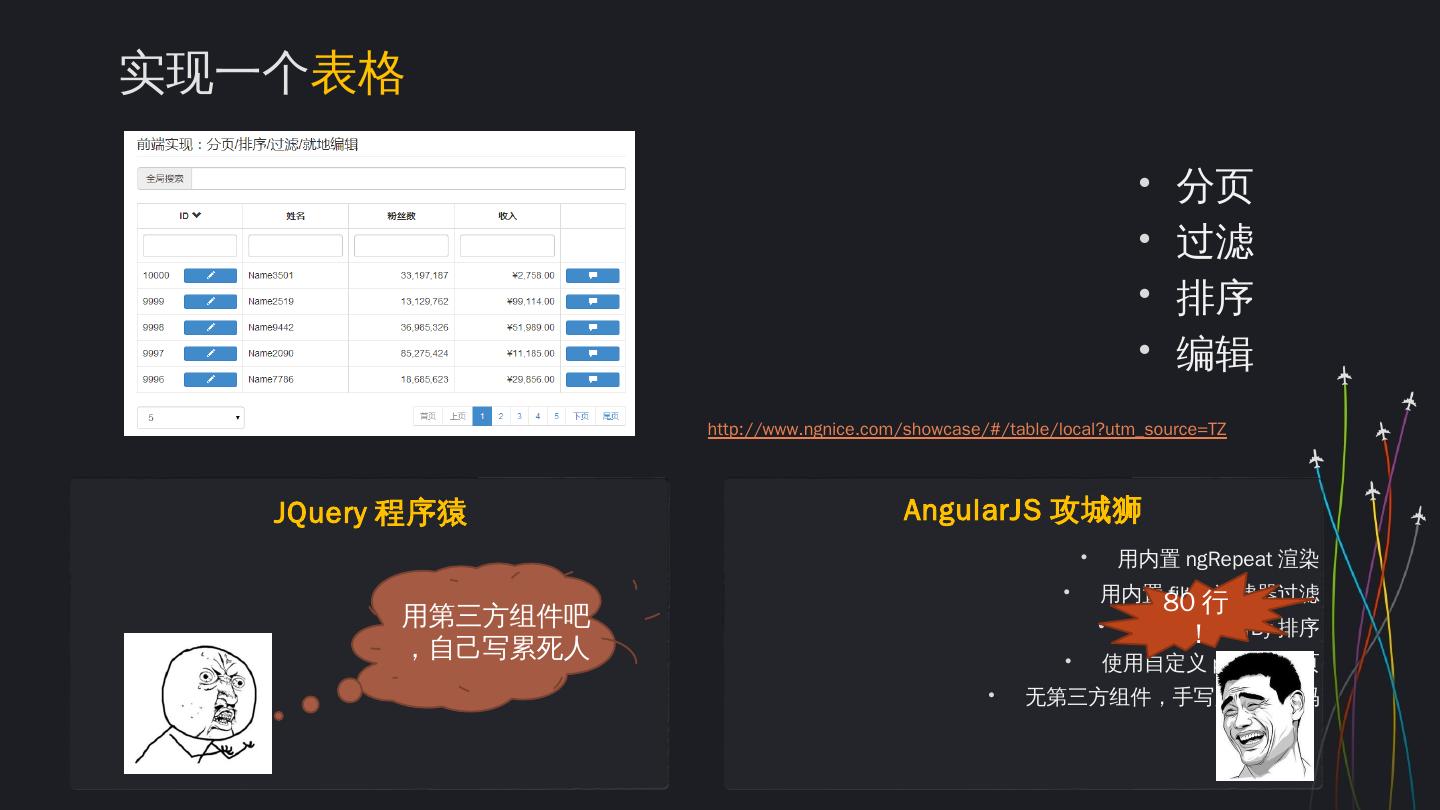Focus the ID column filter box
This screenshot has width=1440, height=810.
[x=190, y=246]
